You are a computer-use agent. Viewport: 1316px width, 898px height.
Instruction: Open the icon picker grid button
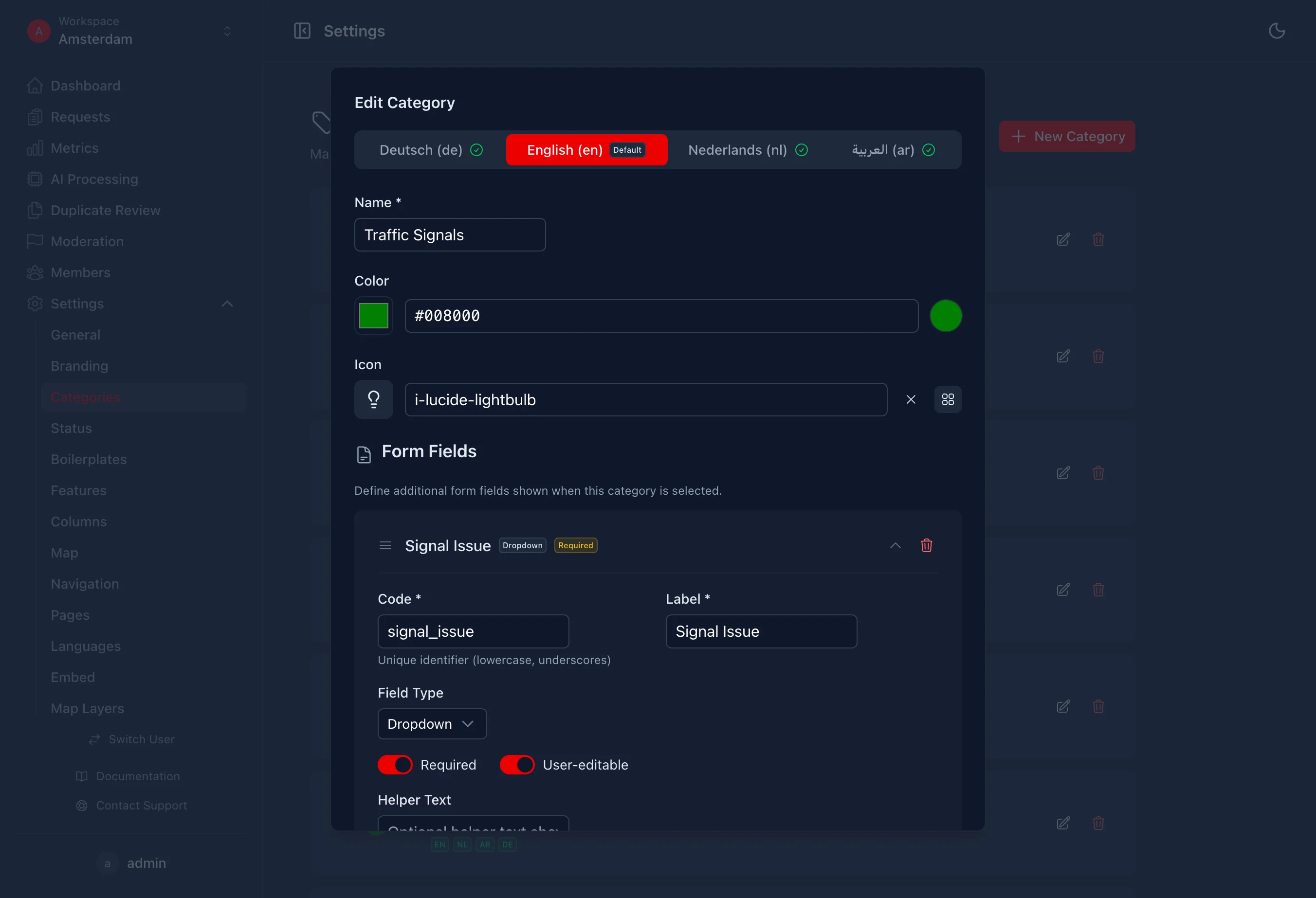click(948, 399)
